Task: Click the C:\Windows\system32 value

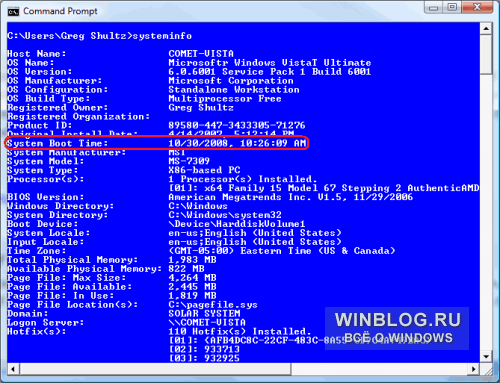Action: click(x=225, y=215)
